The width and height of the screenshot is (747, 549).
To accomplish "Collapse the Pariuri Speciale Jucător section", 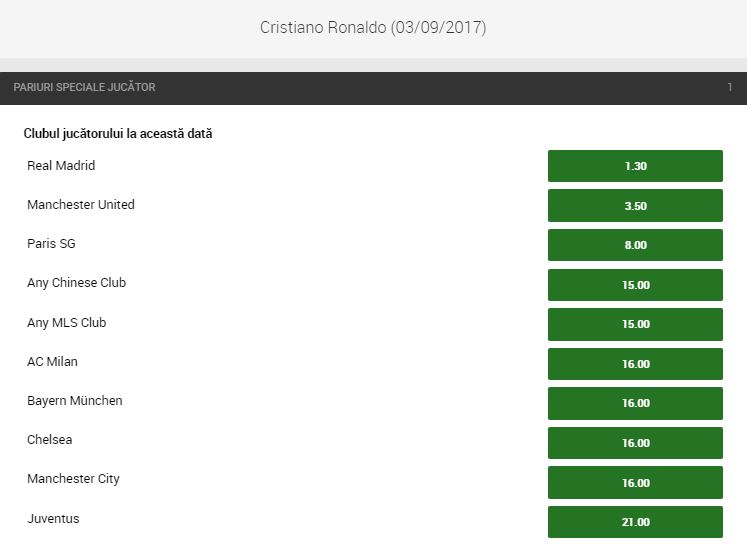I will point(85,88).
